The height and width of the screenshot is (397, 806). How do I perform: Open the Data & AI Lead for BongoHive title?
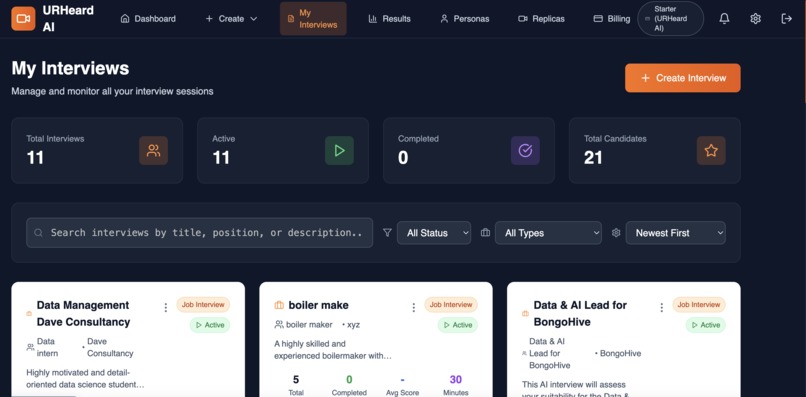point(580,314)
